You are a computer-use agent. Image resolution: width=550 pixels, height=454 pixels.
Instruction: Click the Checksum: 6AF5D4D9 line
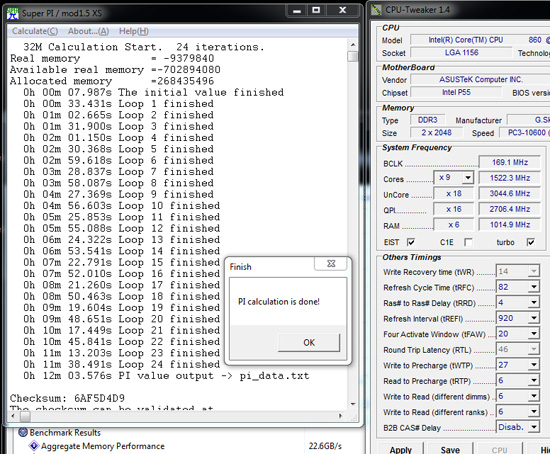pos(67,398)
